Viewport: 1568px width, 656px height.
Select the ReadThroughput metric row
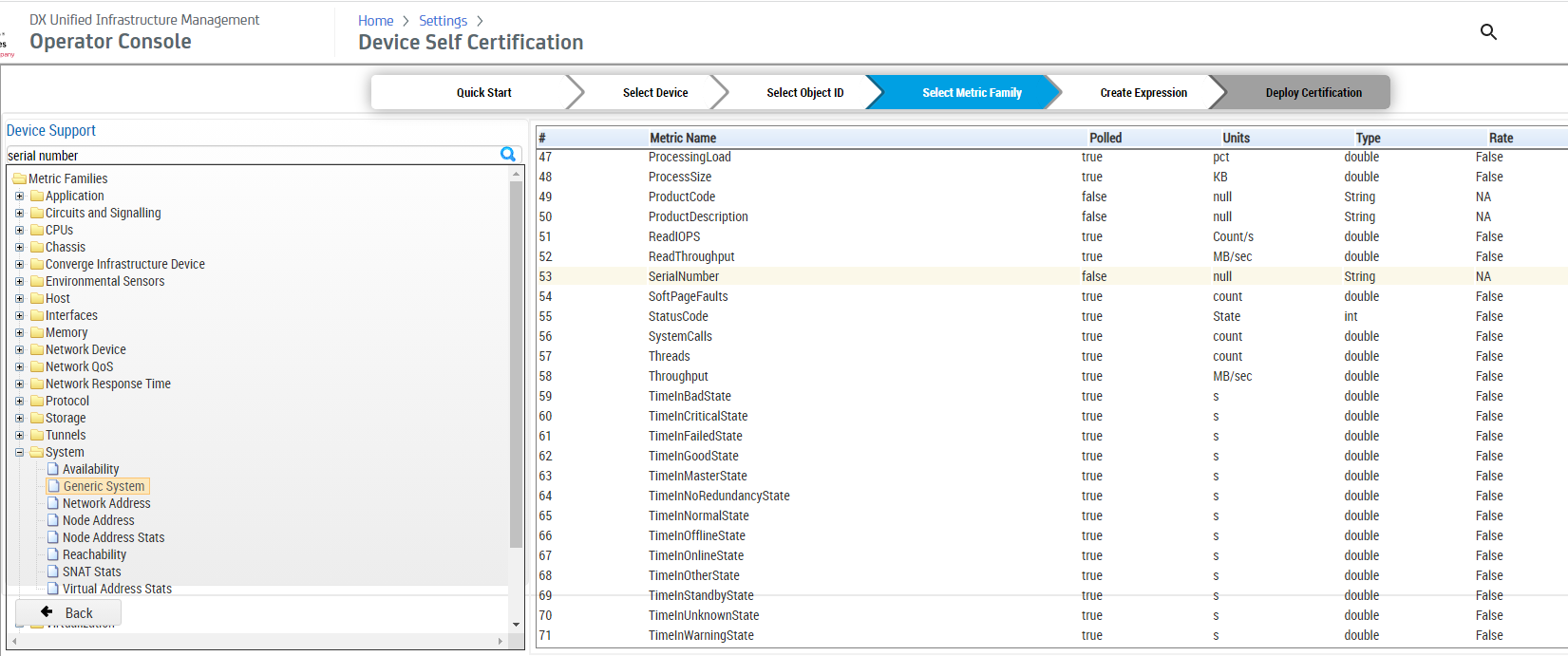pyautogui.click(x=1052, y=256)
